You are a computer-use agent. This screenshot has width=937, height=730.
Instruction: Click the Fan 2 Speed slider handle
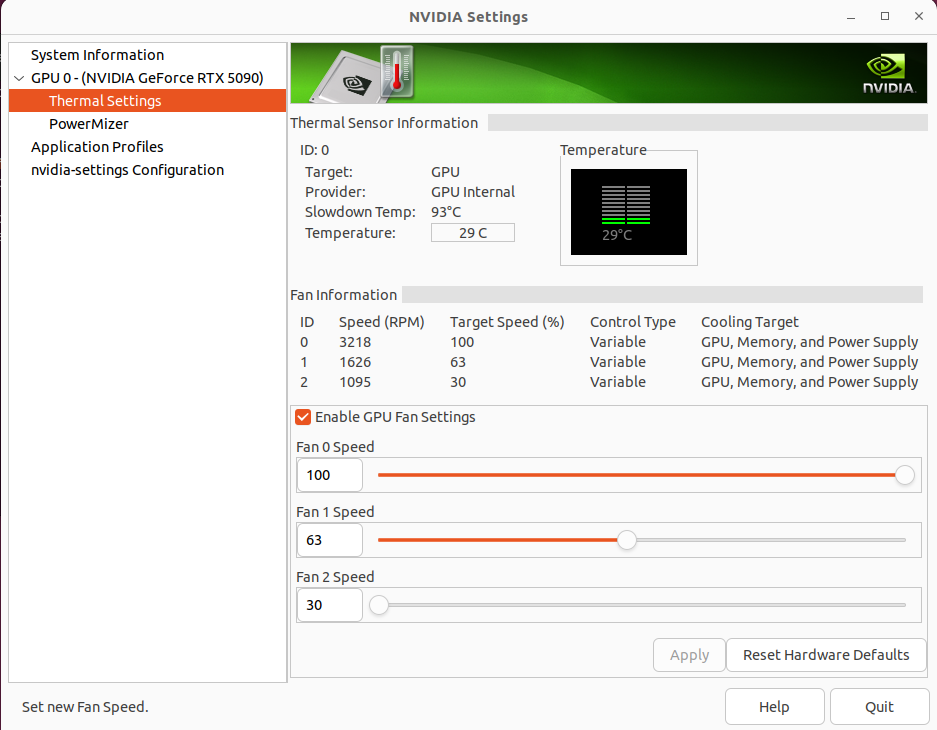[379, 605]
